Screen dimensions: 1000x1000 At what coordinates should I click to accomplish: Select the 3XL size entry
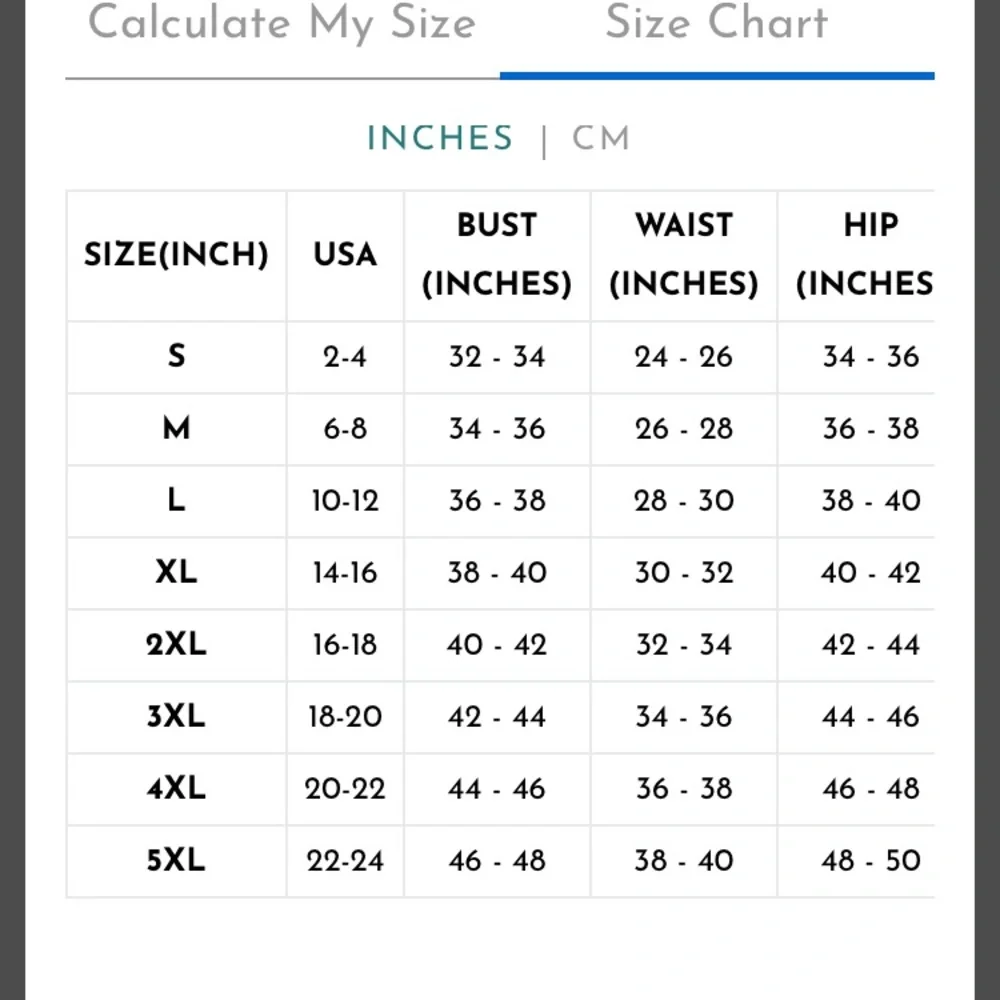(x=176, y=717)
